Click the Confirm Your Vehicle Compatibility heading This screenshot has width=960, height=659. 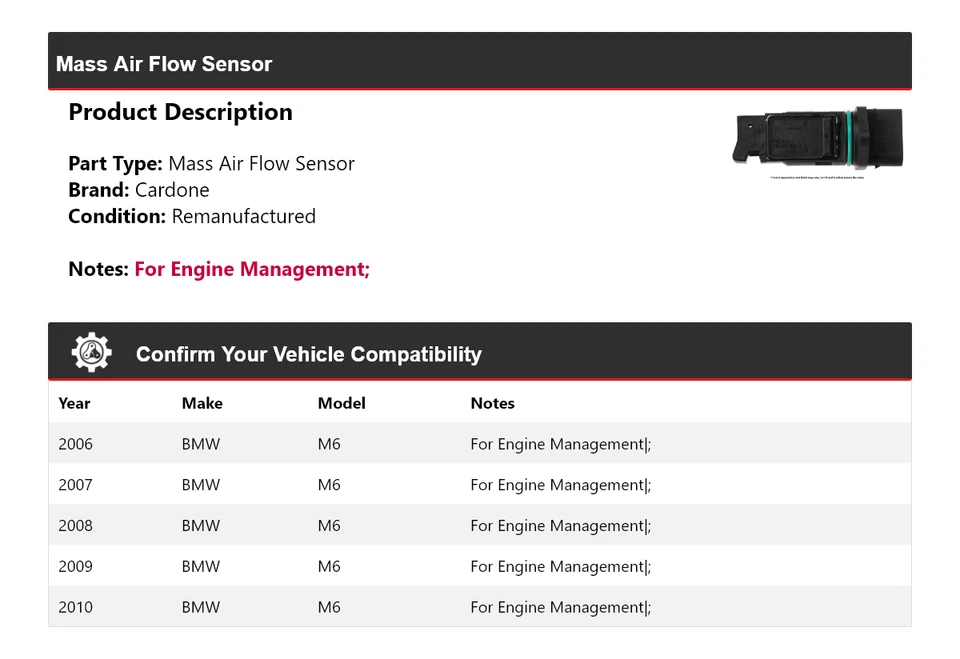pyautogui.click(x=308, y=355)
